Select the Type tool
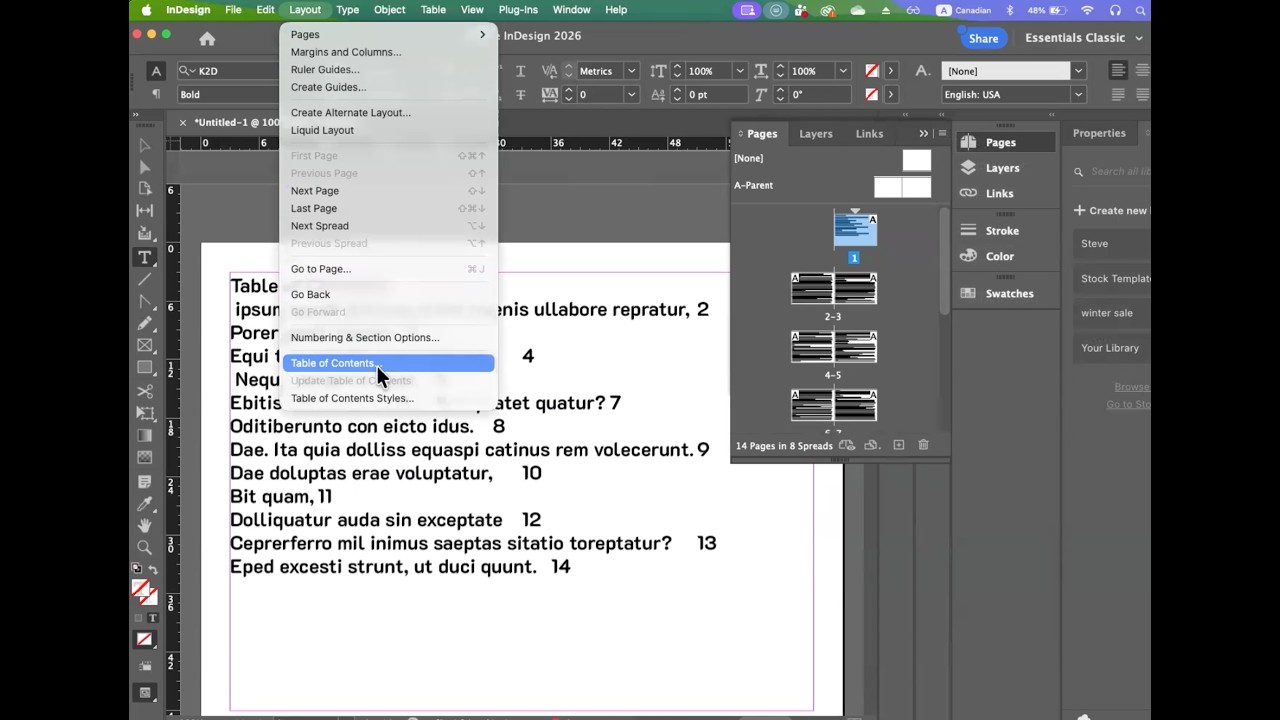1280x720 pixels. (x=145, y=257)
